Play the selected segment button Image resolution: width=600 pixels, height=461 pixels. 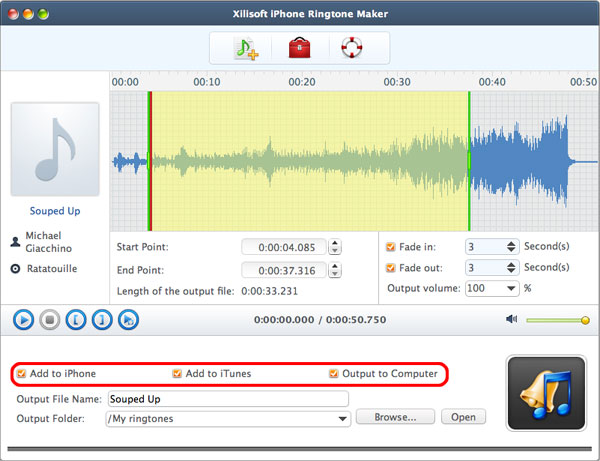click(x=128, y=319)
